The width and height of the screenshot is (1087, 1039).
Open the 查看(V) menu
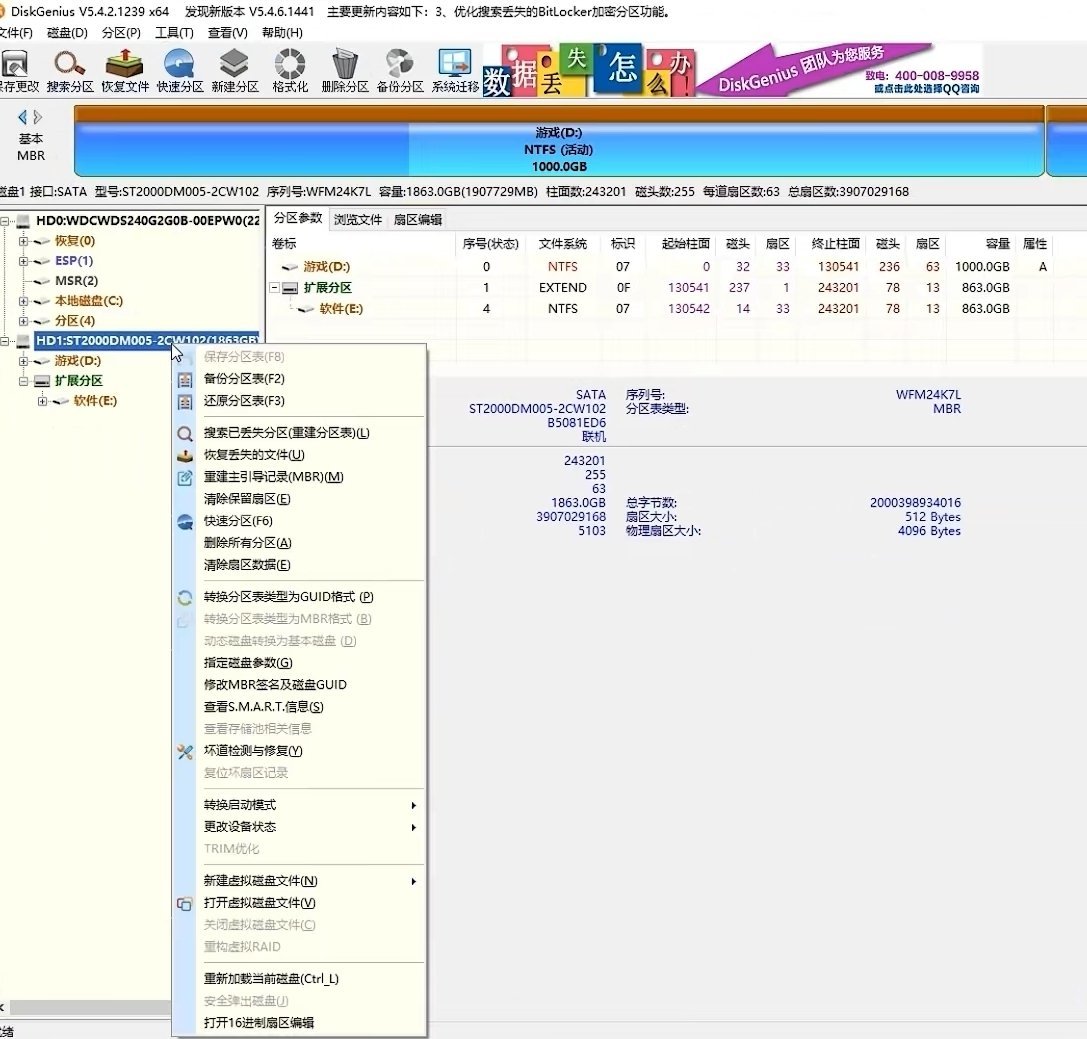(227, 33)
